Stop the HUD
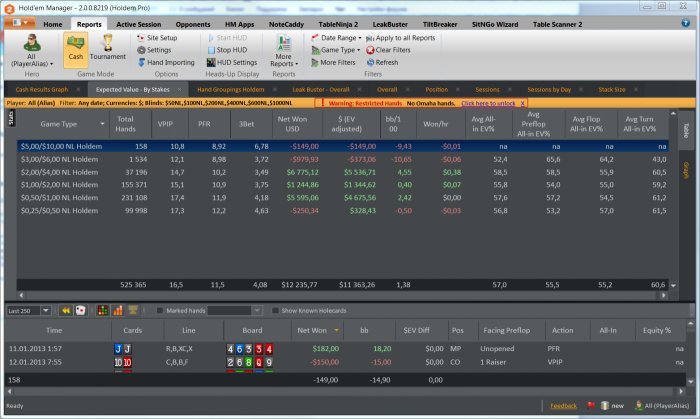This screenshot has width=700, height=419. [x=227, y=50]
